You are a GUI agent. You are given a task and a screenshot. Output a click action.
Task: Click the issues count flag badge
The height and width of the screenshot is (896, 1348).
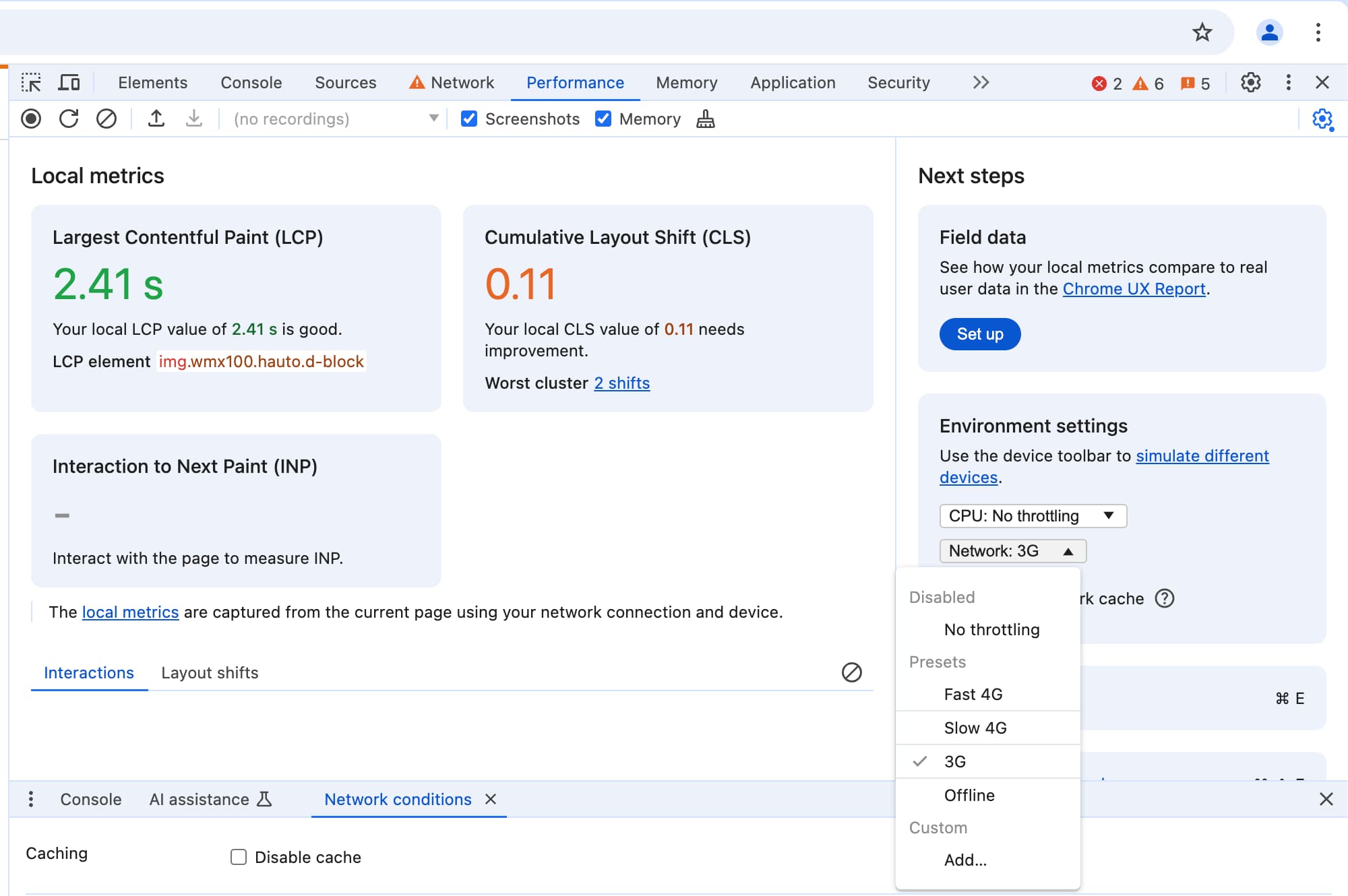click(x=1195, y=84)
